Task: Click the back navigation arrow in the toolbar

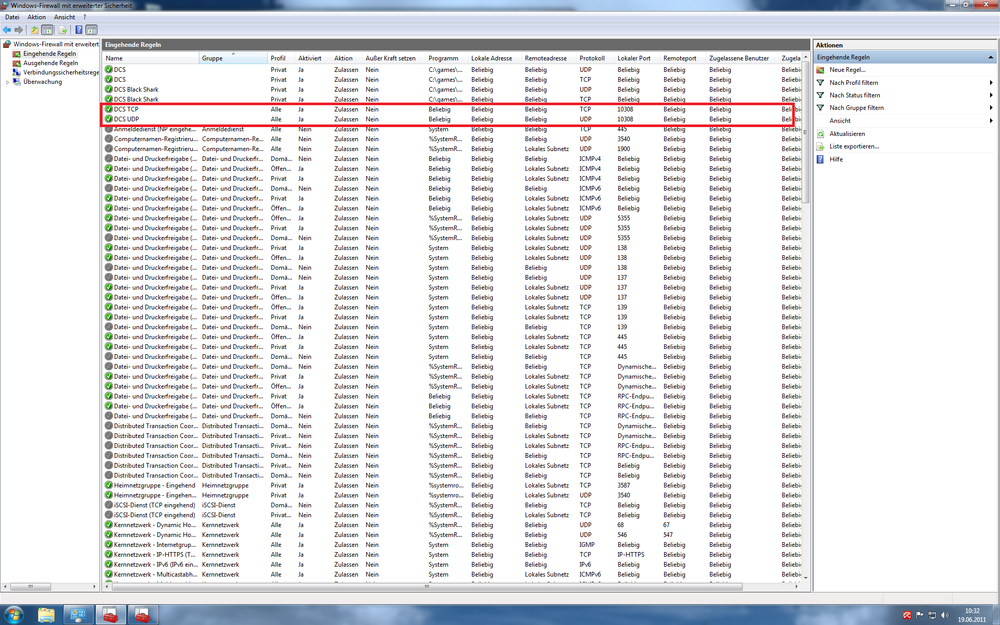Action: pyautogui.click(x=8, y=29)
